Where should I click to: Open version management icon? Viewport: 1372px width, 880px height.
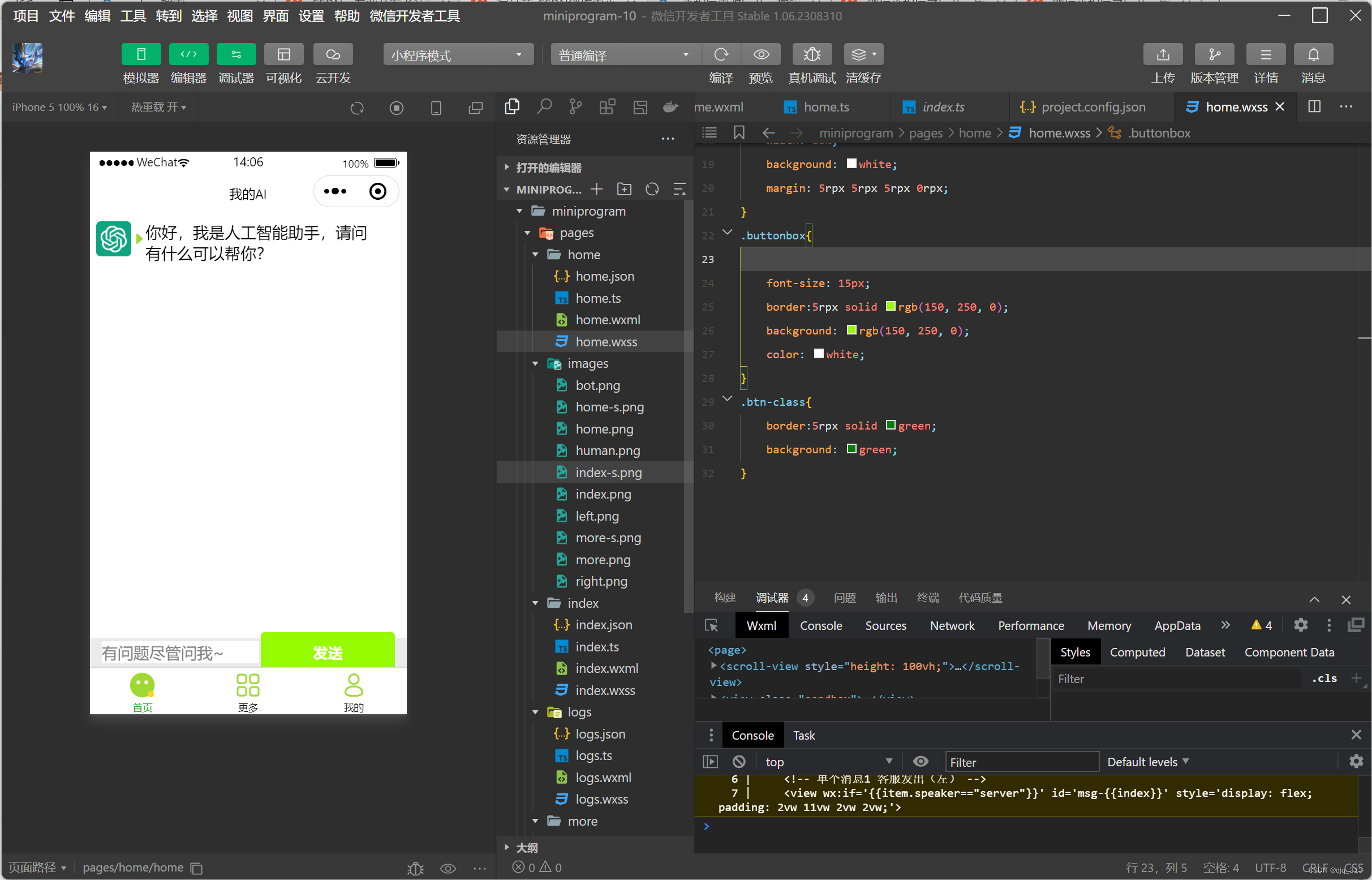click(1214, 55)
